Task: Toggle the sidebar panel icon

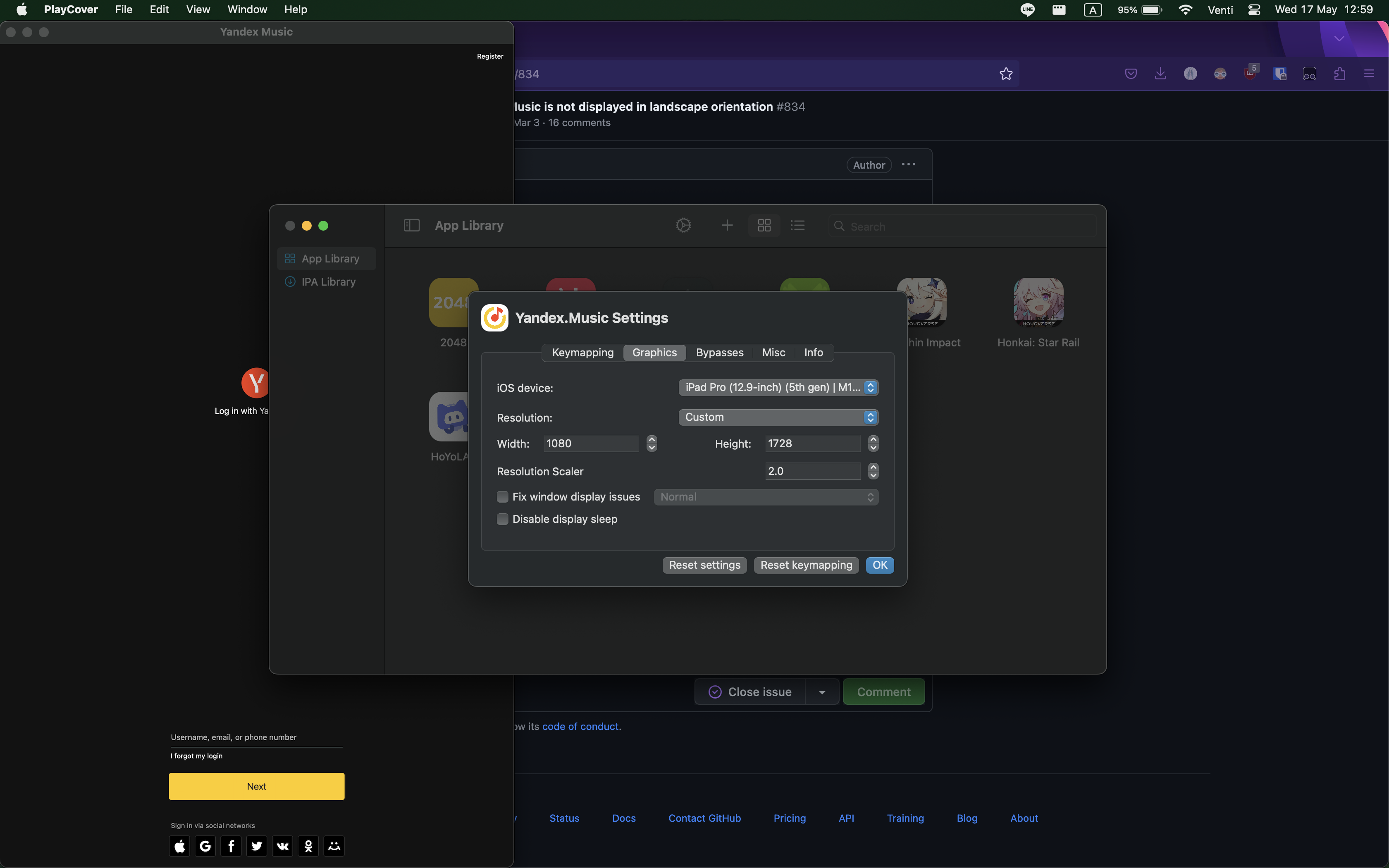Action: point(412,226)
